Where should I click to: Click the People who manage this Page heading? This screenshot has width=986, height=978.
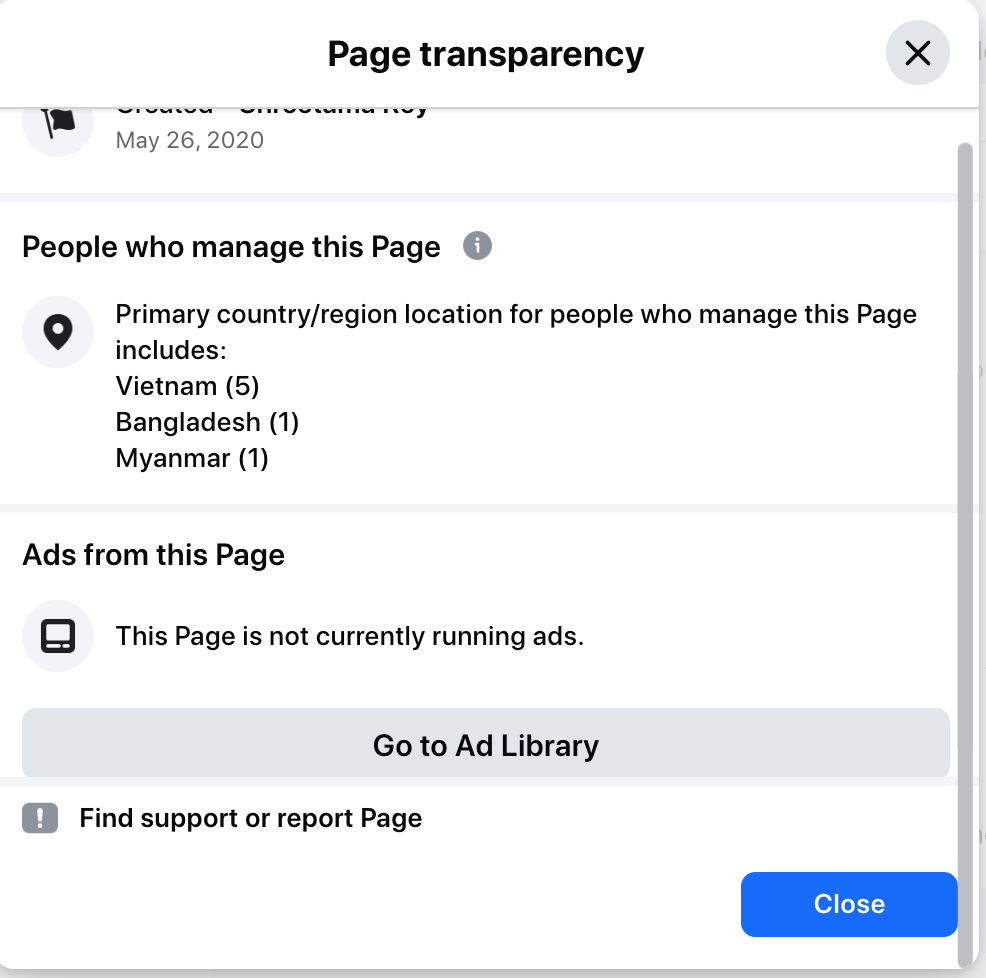(x=231, y=247)
